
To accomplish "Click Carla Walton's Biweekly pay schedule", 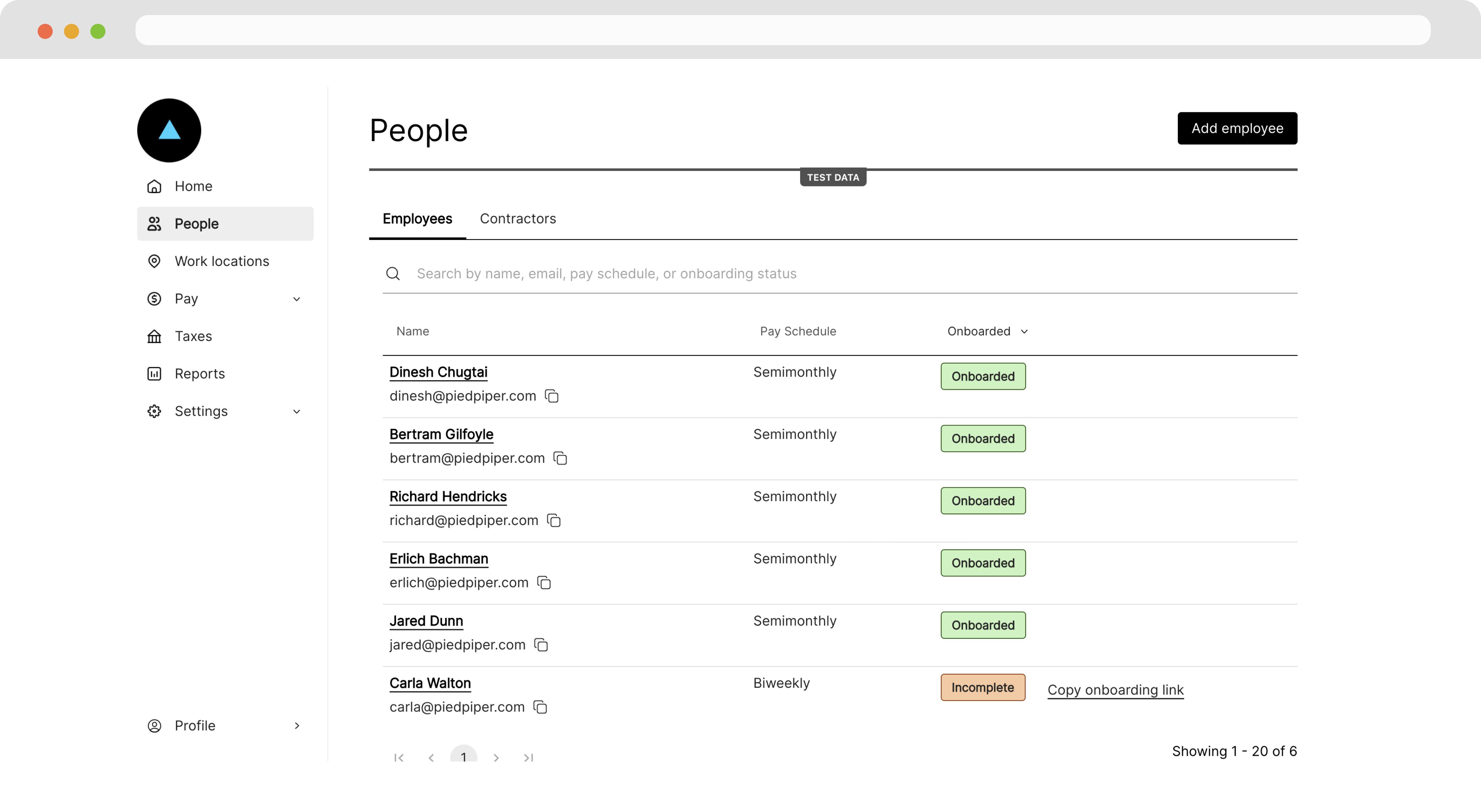I will tap(781, 683).
